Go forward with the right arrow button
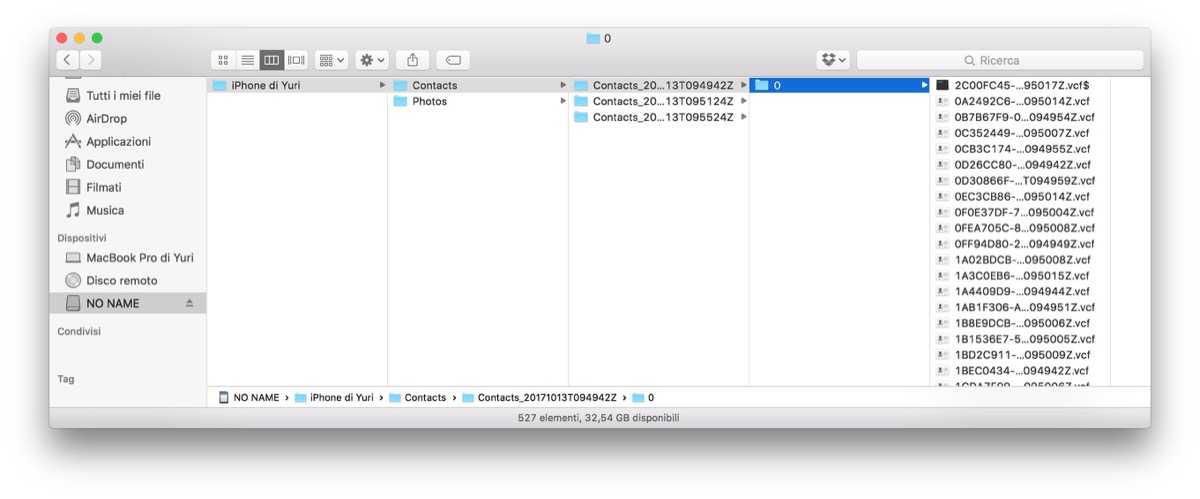Viewport: 1200px width, 499px height. click(x=90, y=60)
